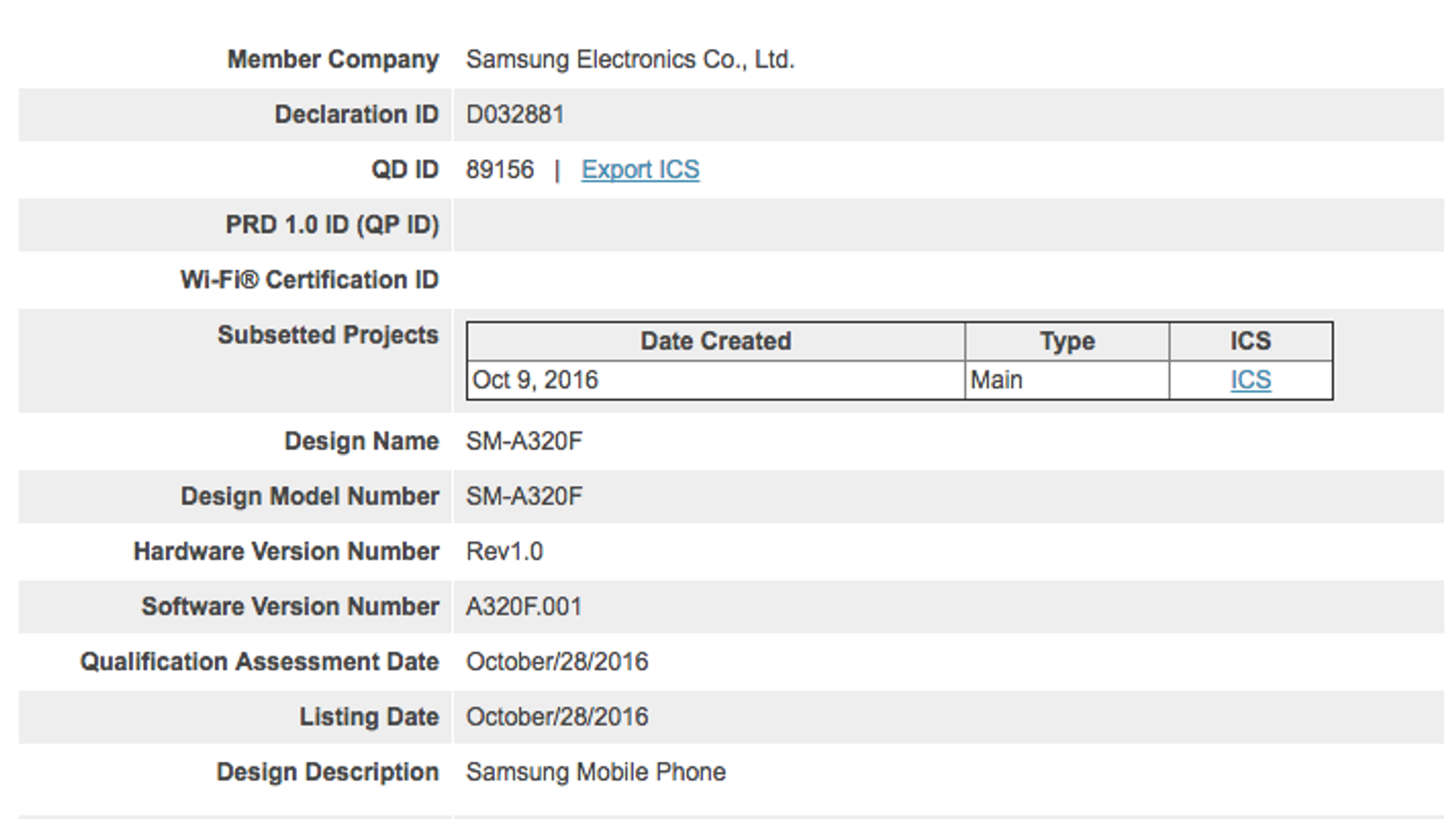Select the QD ID number 89156
This screenshot has width=1456, height=819.
500,170
